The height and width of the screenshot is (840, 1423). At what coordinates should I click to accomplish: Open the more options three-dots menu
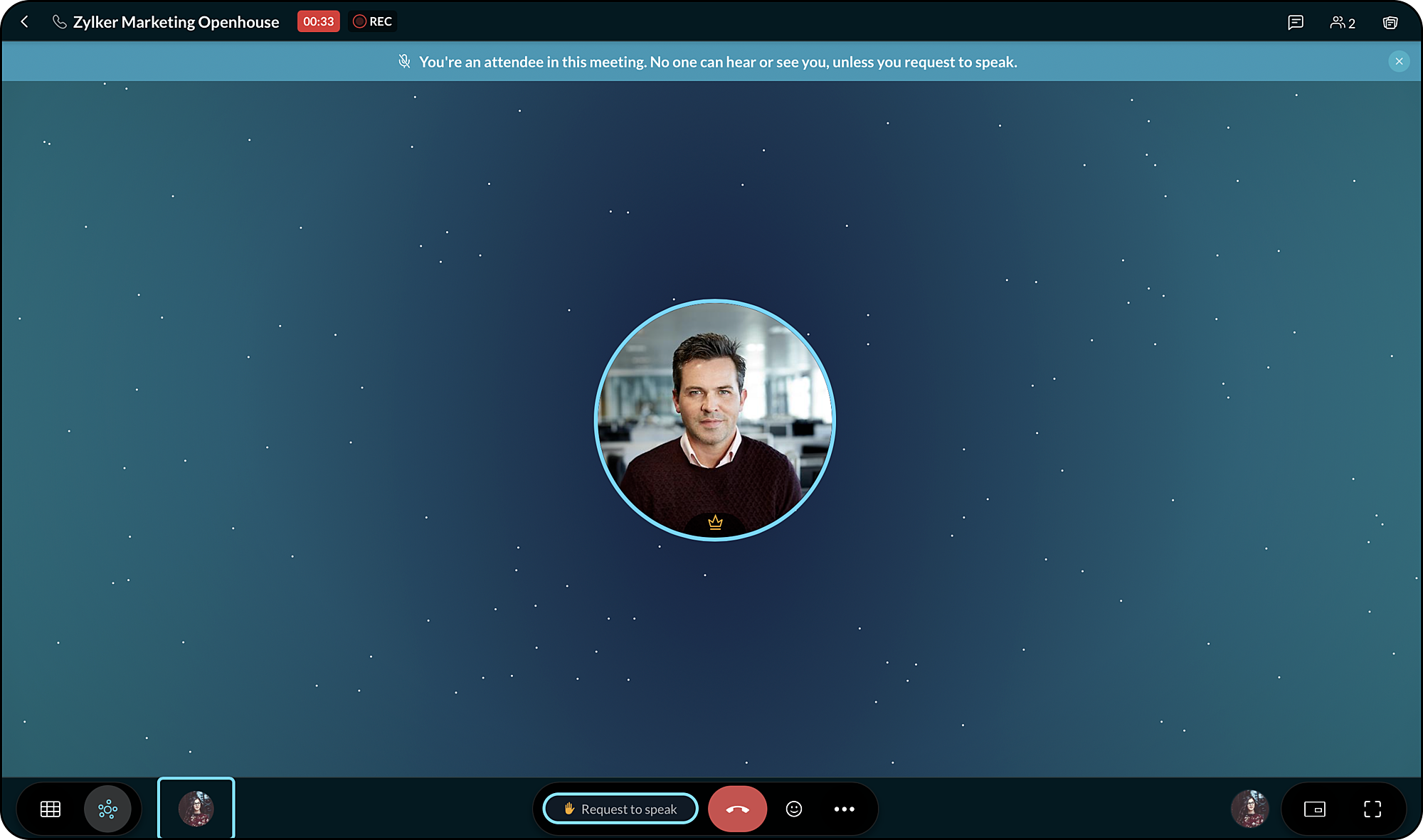tap(844, 809)
